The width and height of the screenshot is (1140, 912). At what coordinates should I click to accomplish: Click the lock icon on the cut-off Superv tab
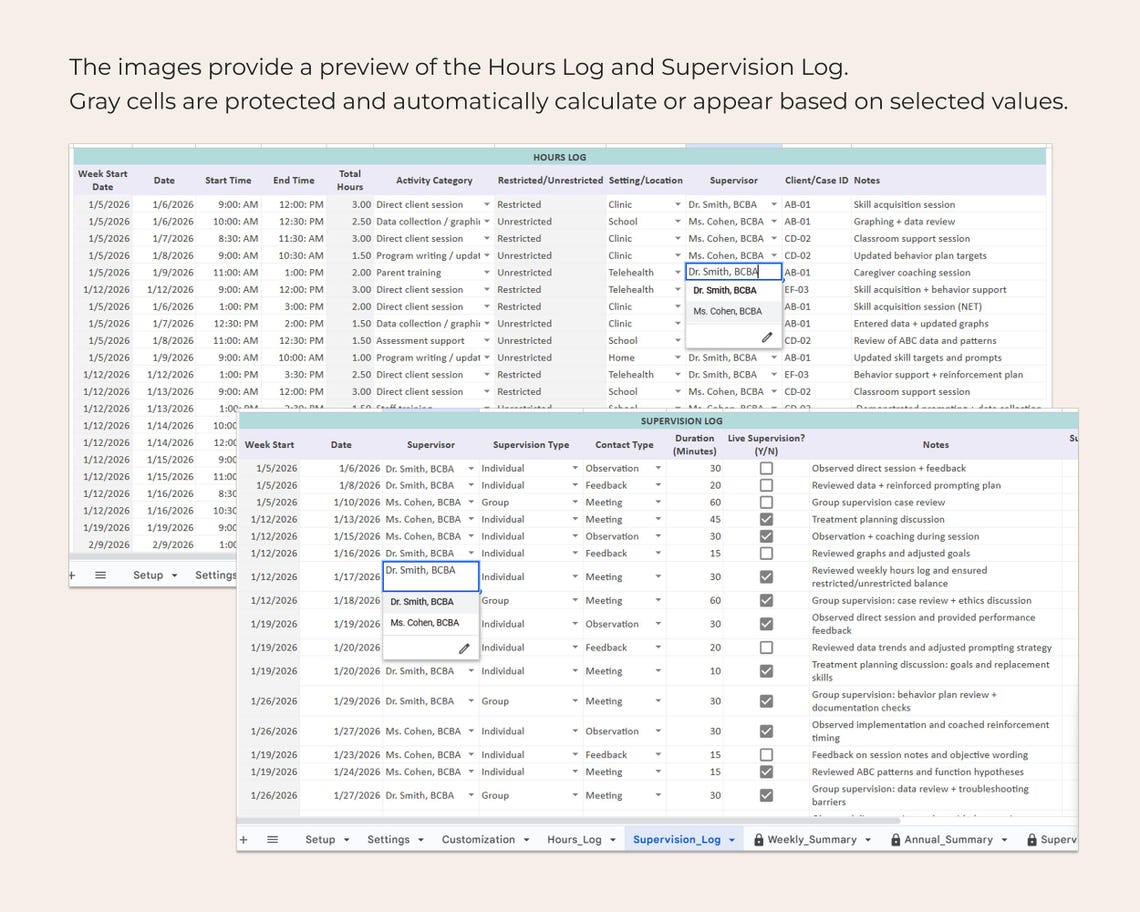click(1032, 839)
